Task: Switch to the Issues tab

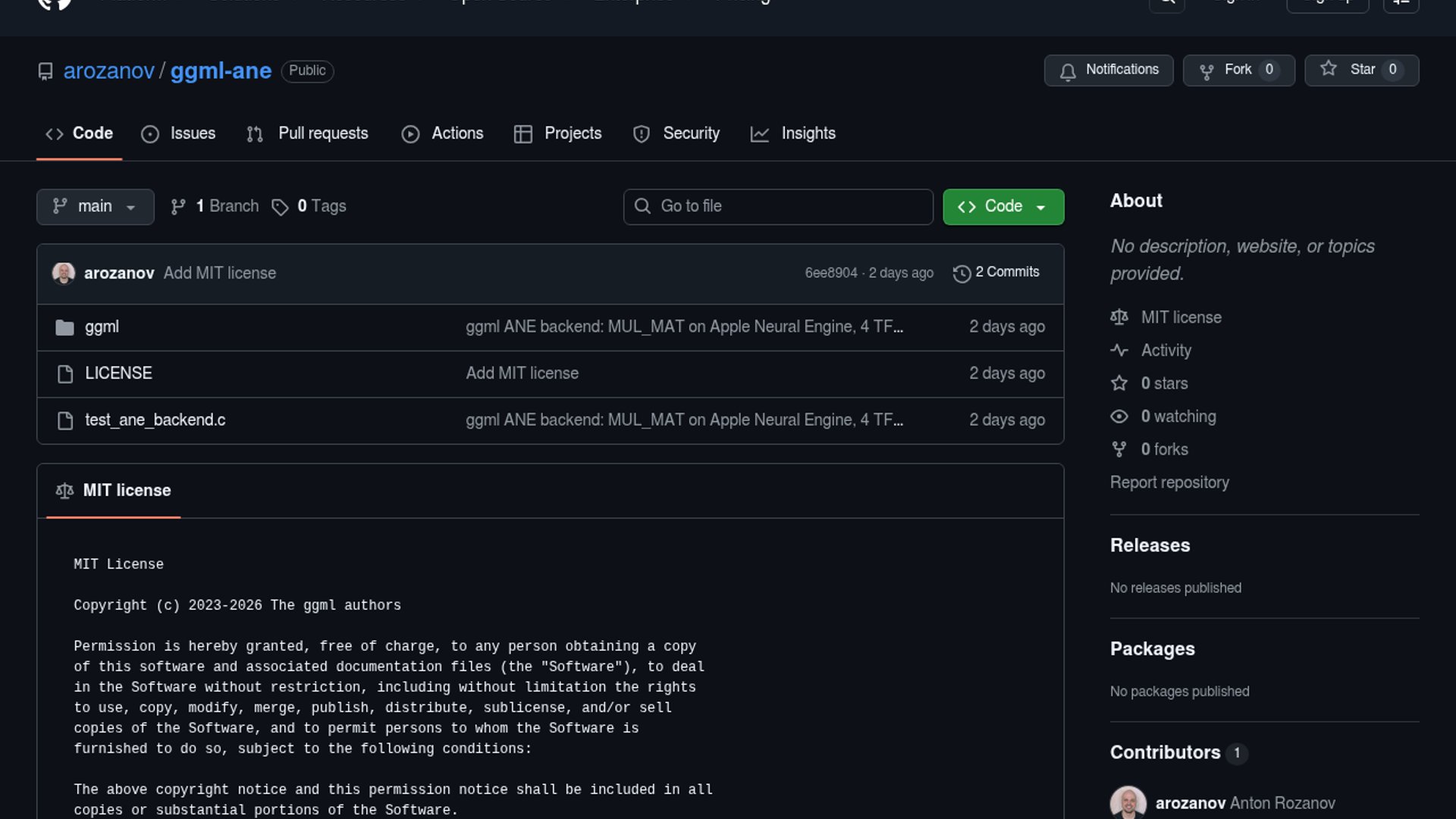Action: pos(179,133)
